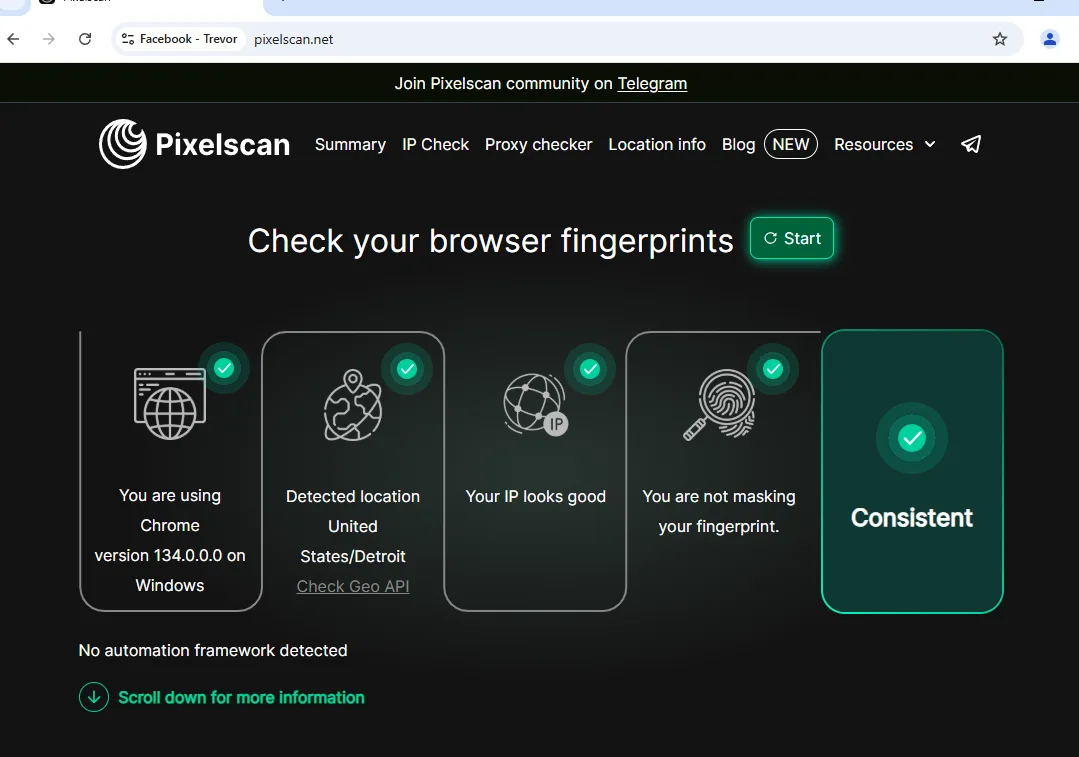Image resolution: width=1079 pixels, height=757 pixels.
Task: Click the IP network globe icon
Action: [535, 405]
